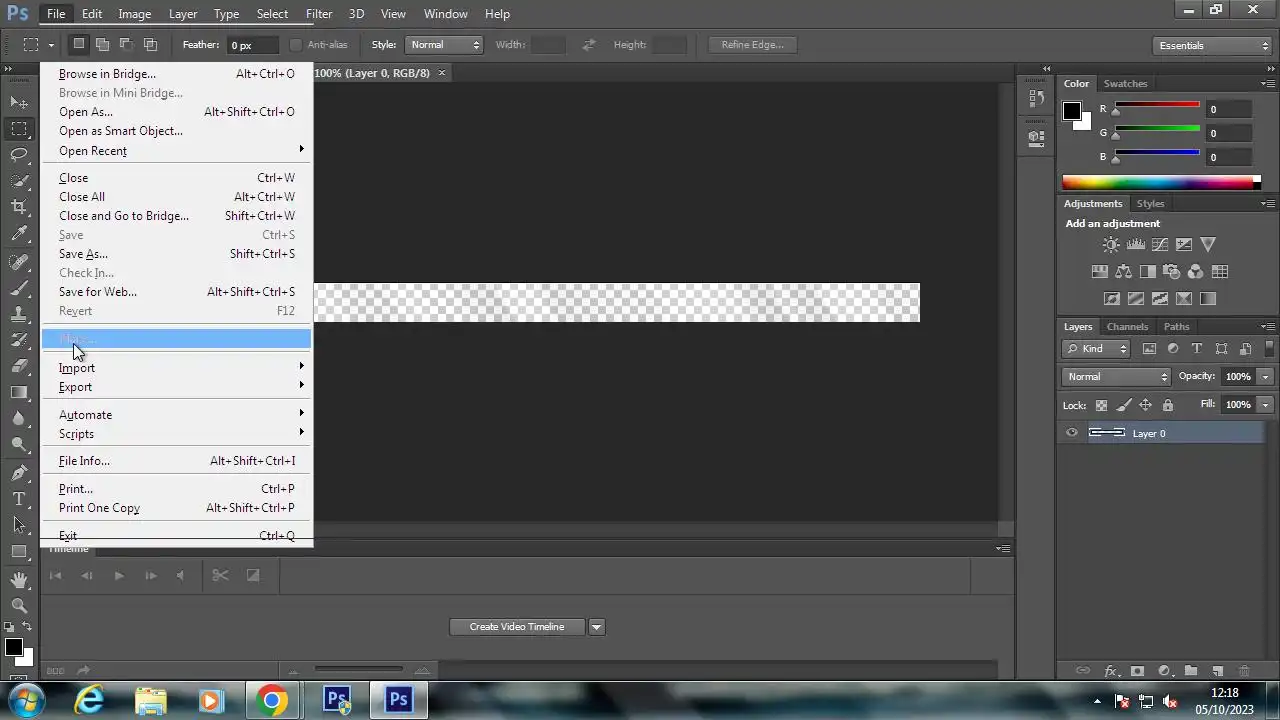Click the layer style fx icon

(1110, 671)
